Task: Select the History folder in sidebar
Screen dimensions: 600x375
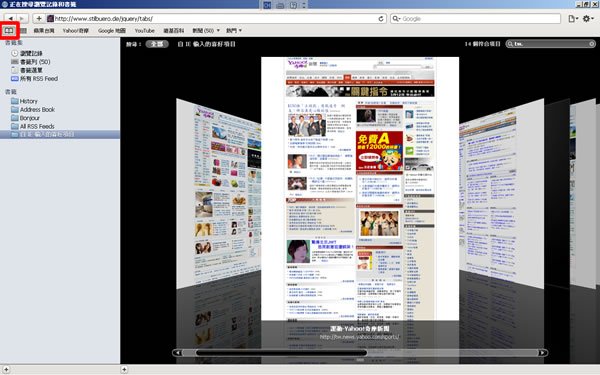Action: 29,101
